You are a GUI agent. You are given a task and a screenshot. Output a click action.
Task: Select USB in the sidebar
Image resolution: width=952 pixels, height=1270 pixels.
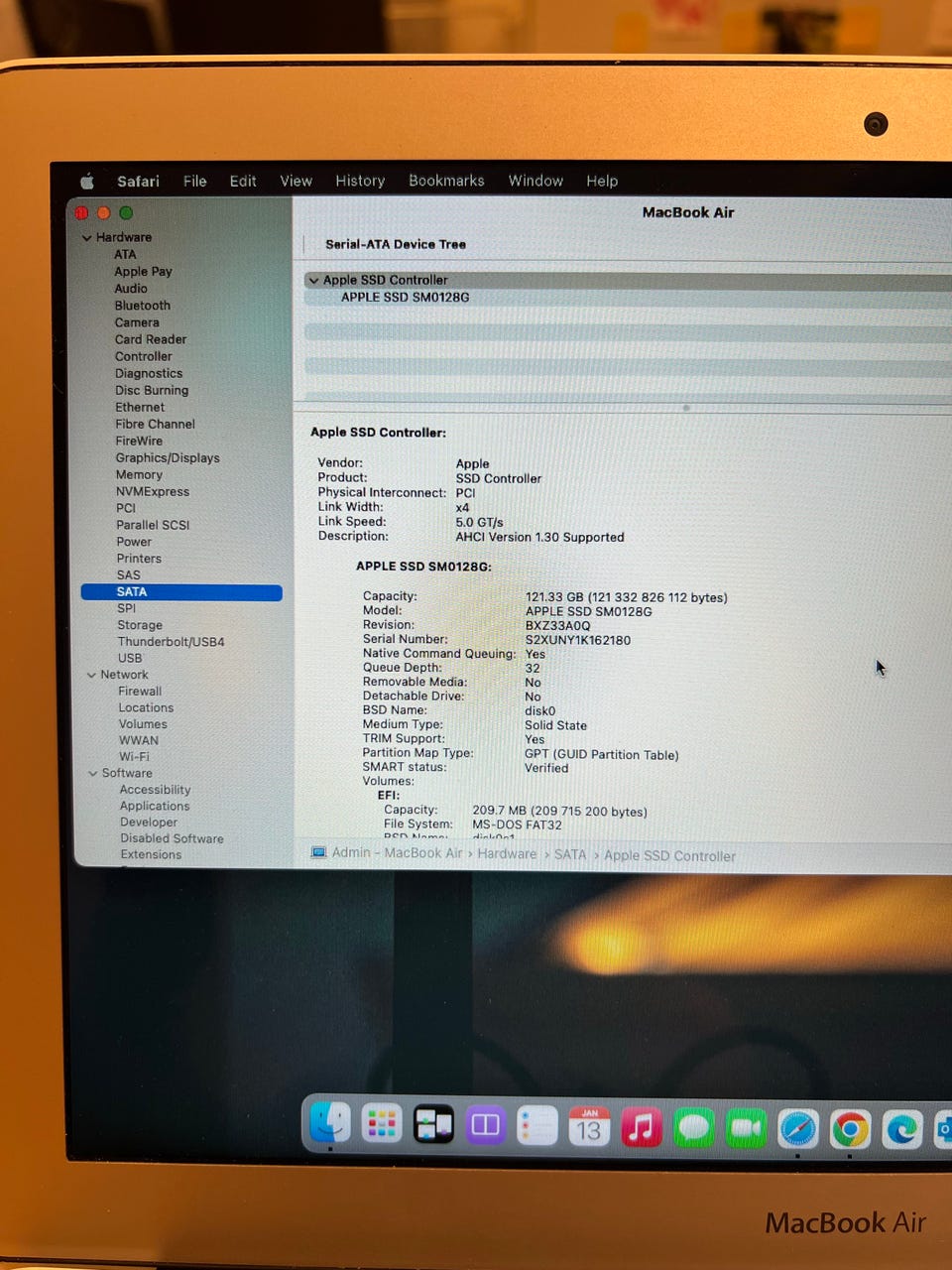[130, 658]
